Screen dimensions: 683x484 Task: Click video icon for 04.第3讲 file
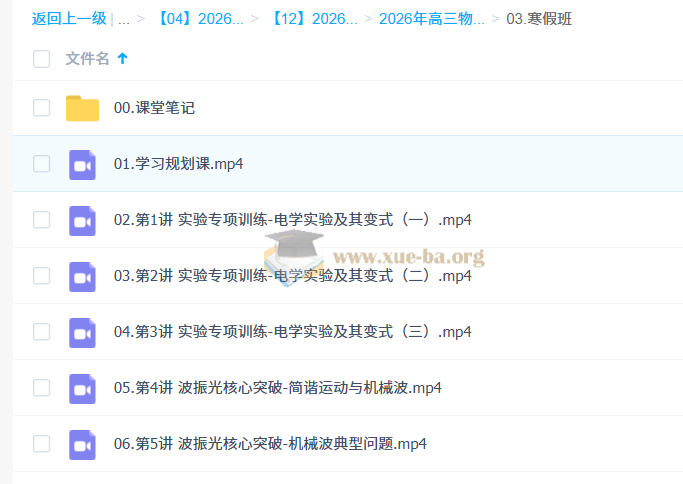82,332
